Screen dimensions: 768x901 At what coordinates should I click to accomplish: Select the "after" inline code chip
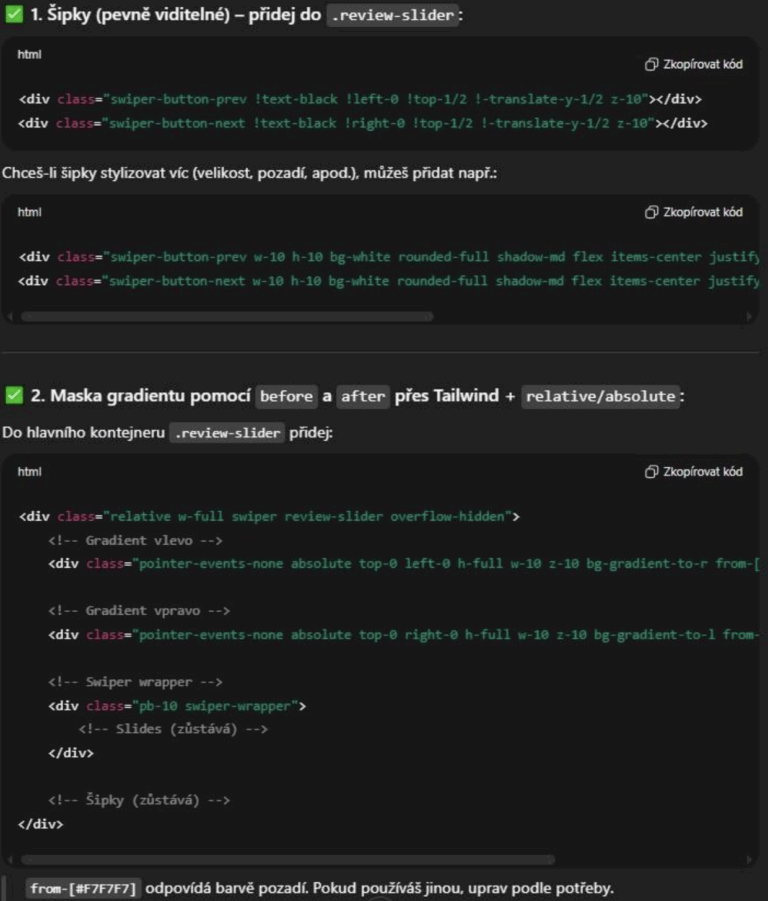(362, 397)
